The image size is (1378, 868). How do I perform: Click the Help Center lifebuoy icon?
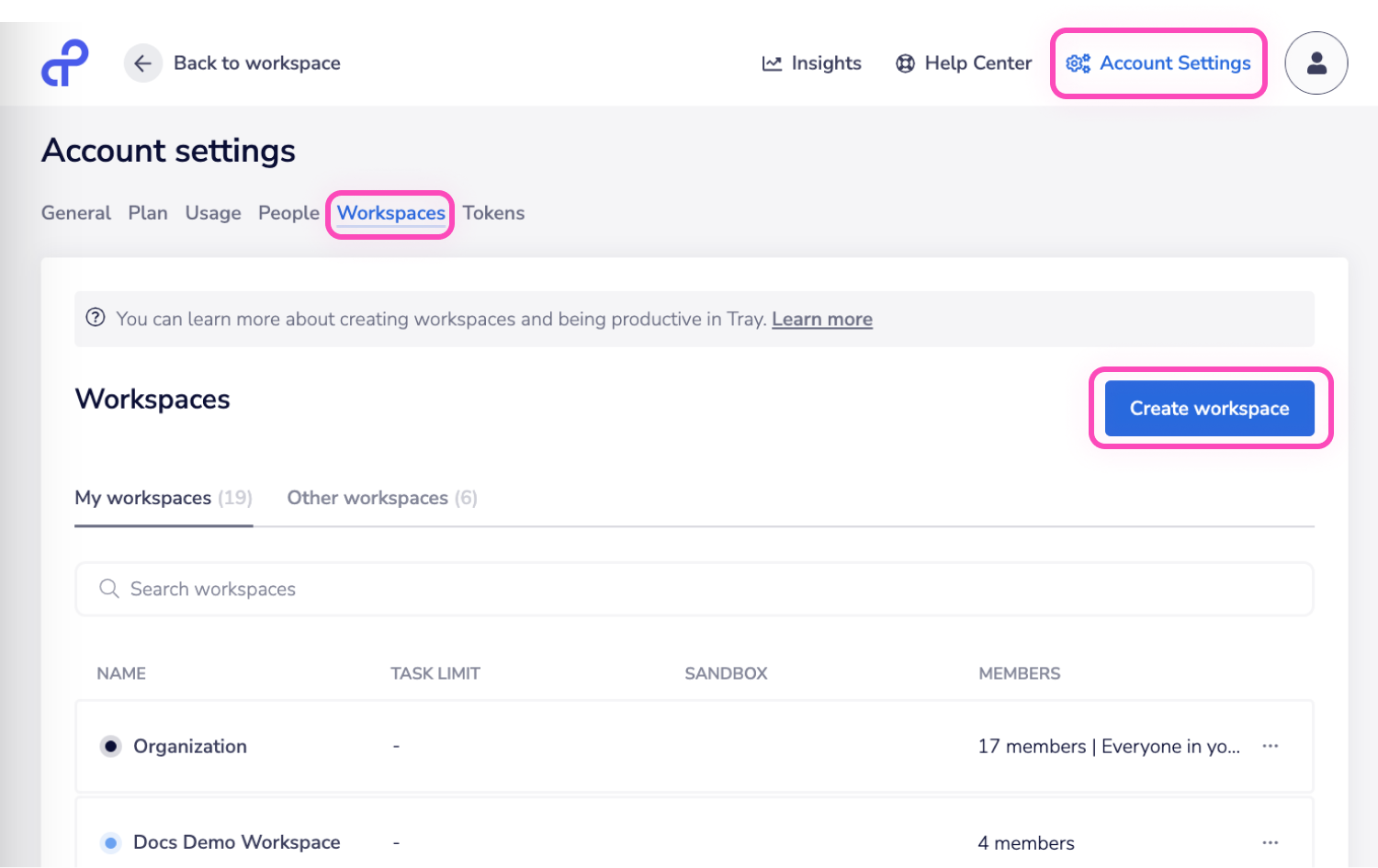point(905,62)
